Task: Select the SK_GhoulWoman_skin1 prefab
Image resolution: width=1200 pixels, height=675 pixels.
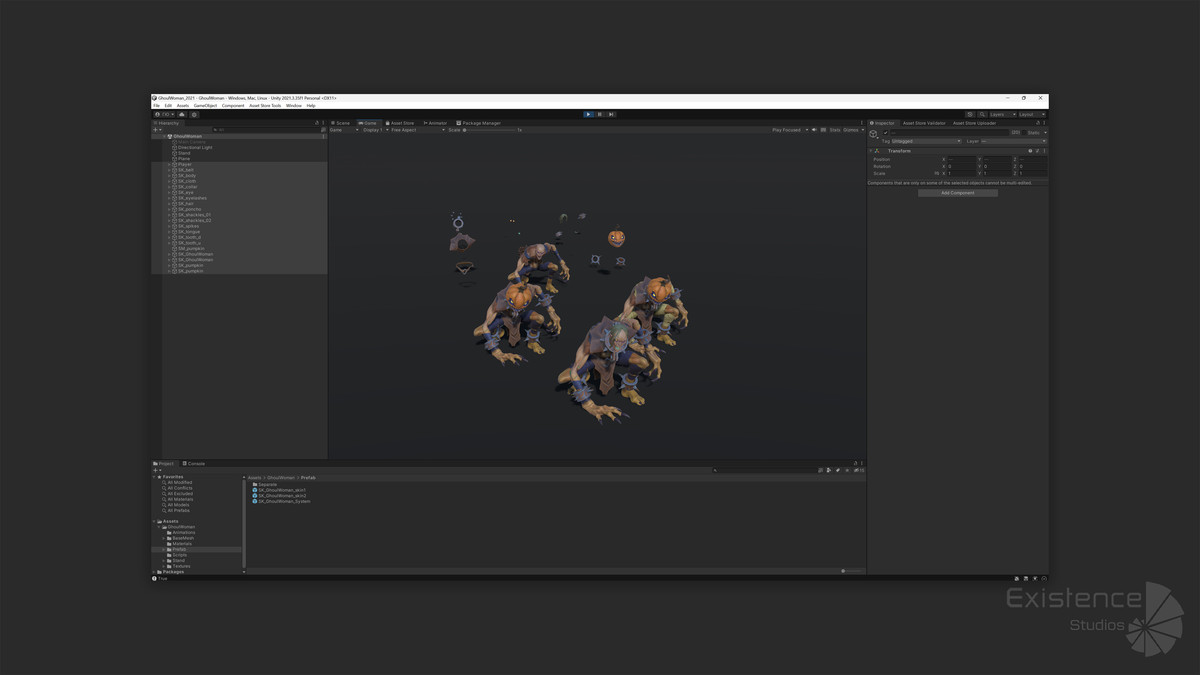Action: coord(281,490)
